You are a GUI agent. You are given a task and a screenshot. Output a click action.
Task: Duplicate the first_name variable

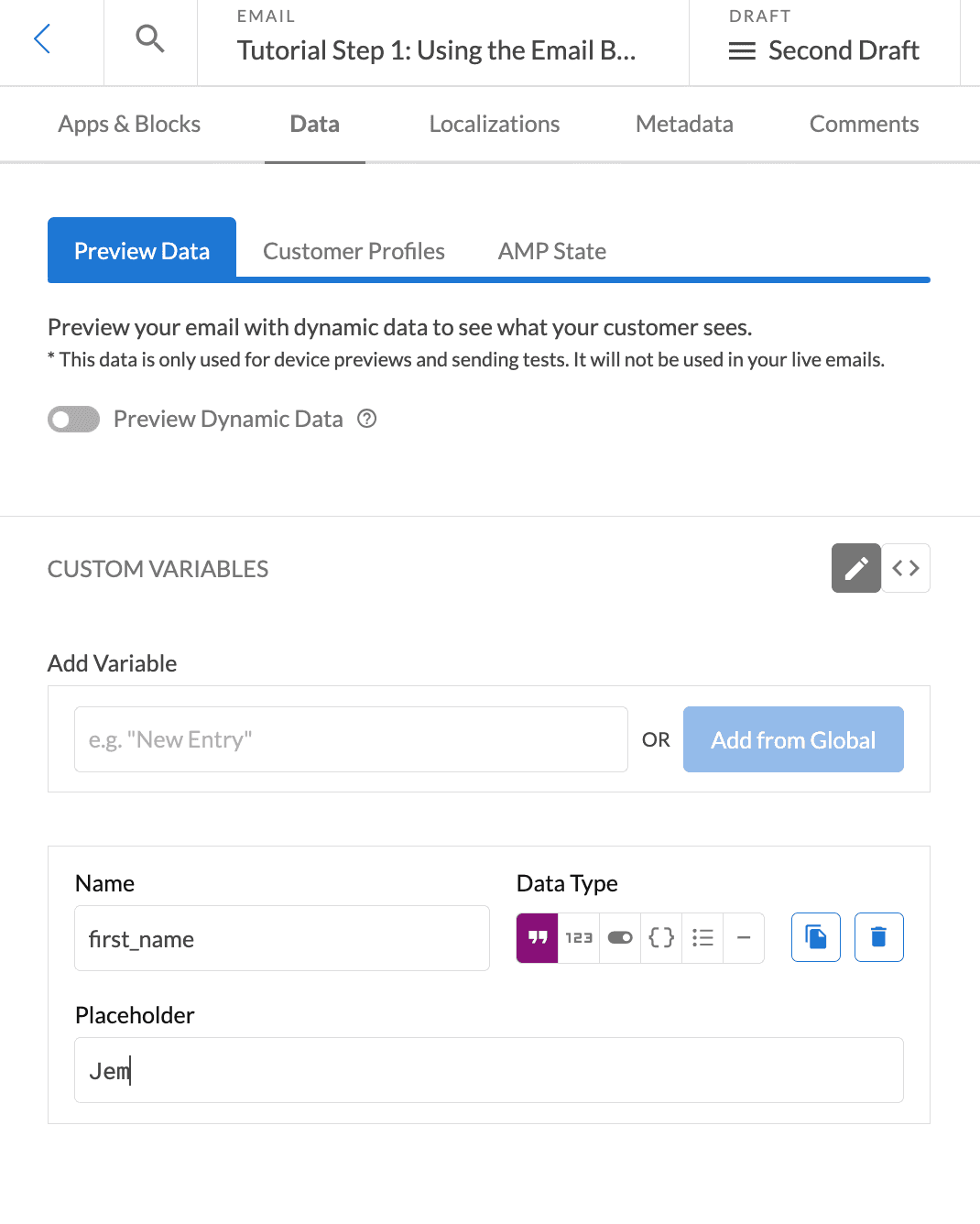tap(816, 937)
